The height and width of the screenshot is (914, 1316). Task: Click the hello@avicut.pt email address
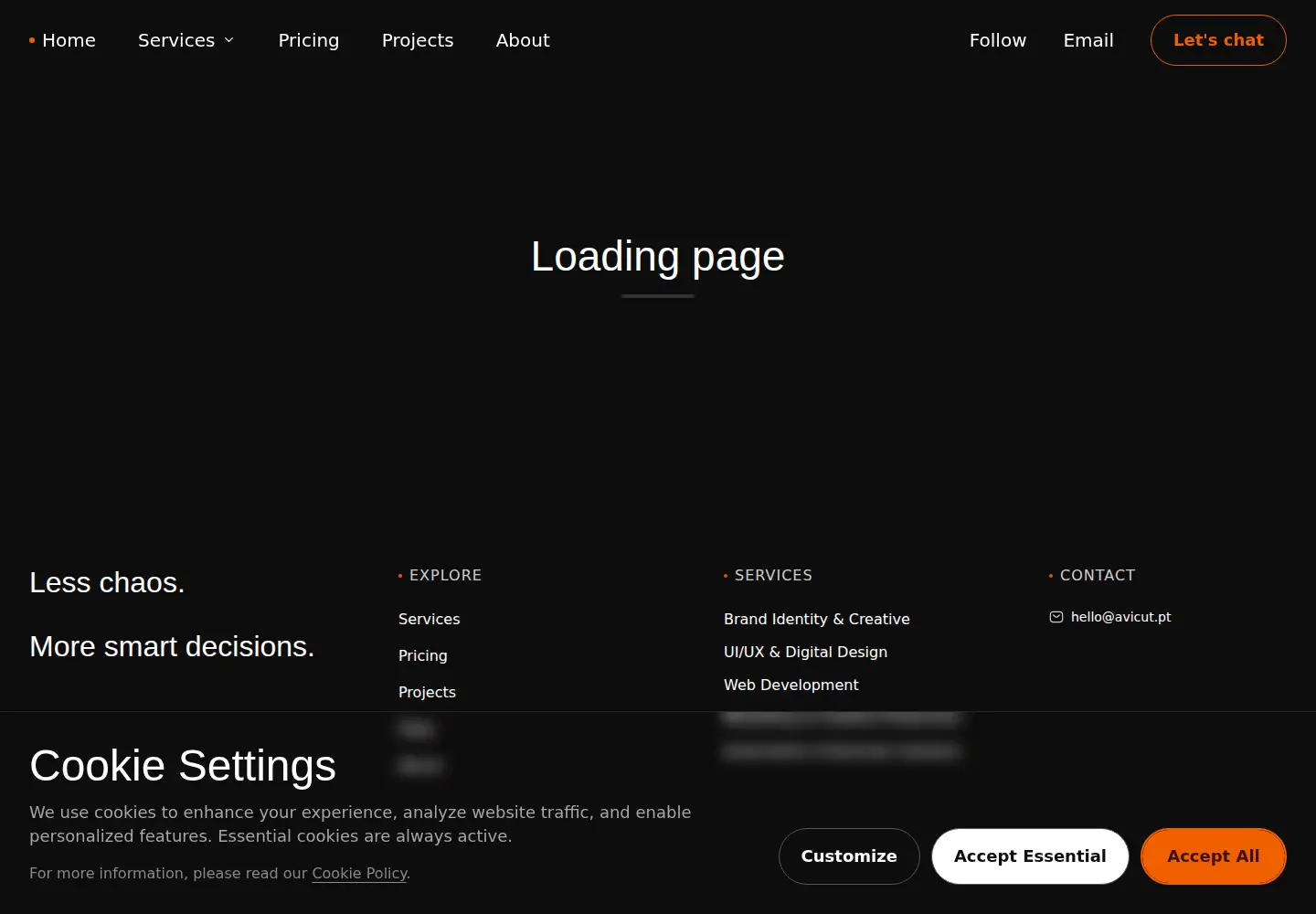[x=1120, y=617]
